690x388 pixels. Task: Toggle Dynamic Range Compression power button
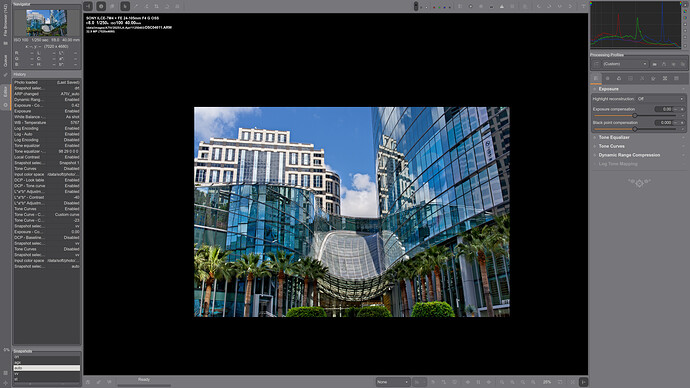pos(595,155)
